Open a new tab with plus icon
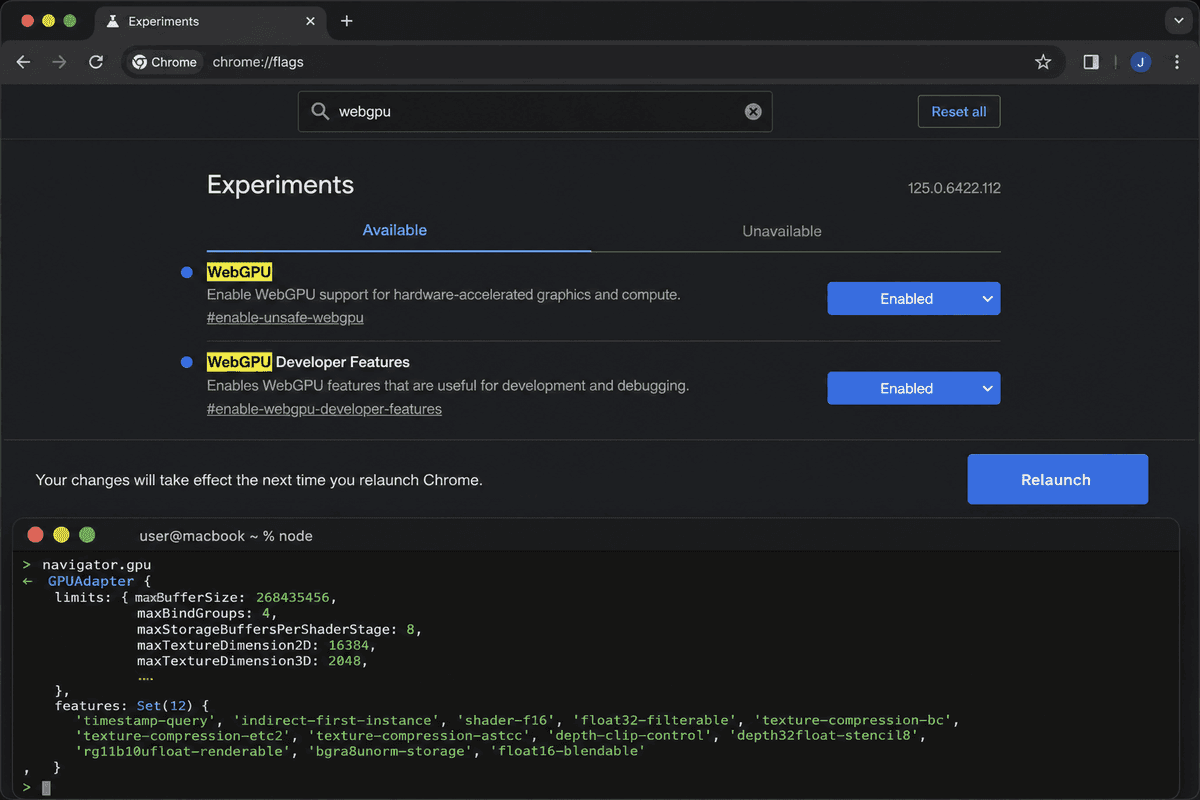Image resolution: width=1200 pixels, height=800 pixels. (347, 21)
